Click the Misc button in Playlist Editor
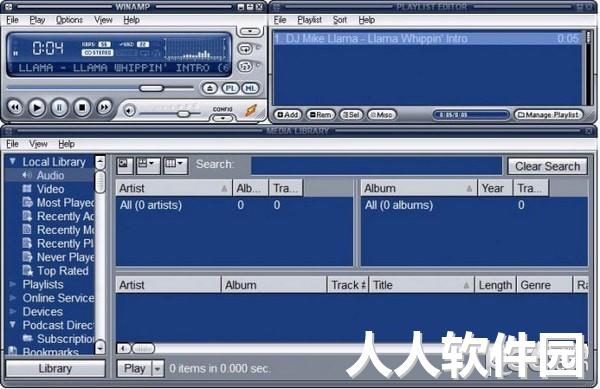This screenshot has width=600, height=389. click(x=382, y=115)
